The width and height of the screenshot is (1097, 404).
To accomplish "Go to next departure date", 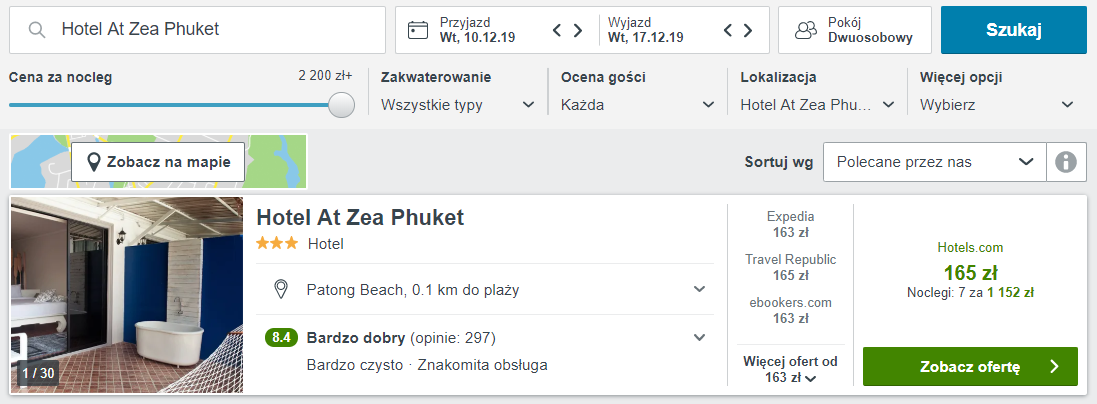I will pos(749,30).
